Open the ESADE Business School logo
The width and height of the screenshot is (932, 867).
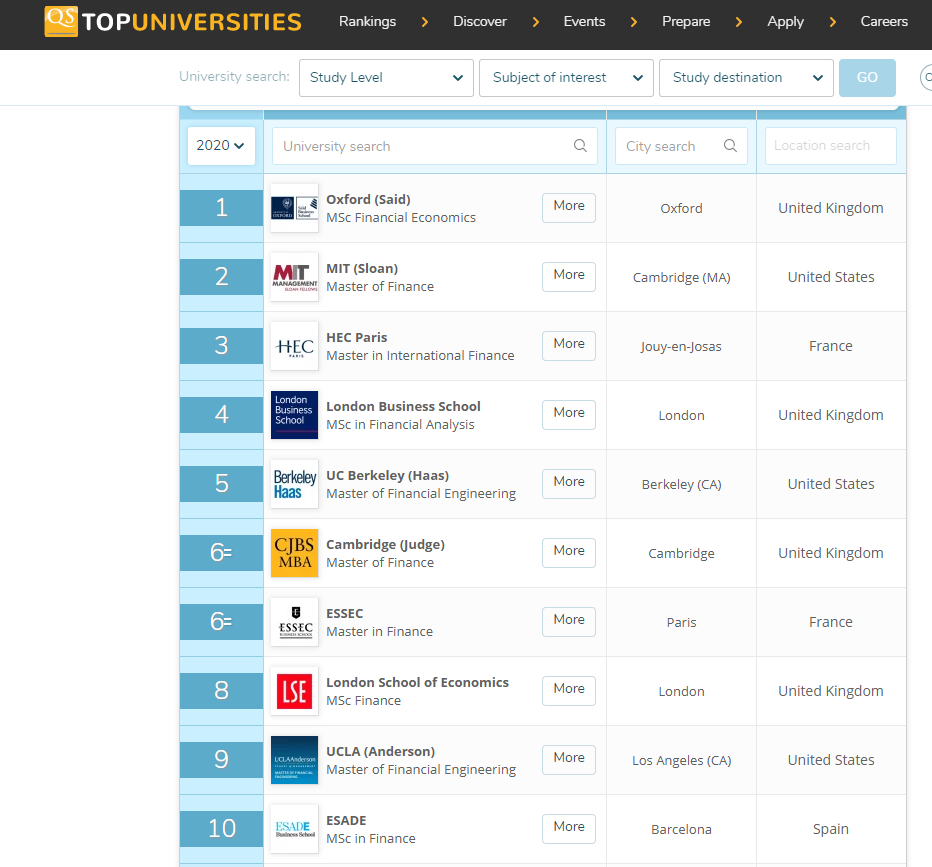pos(294,828)
